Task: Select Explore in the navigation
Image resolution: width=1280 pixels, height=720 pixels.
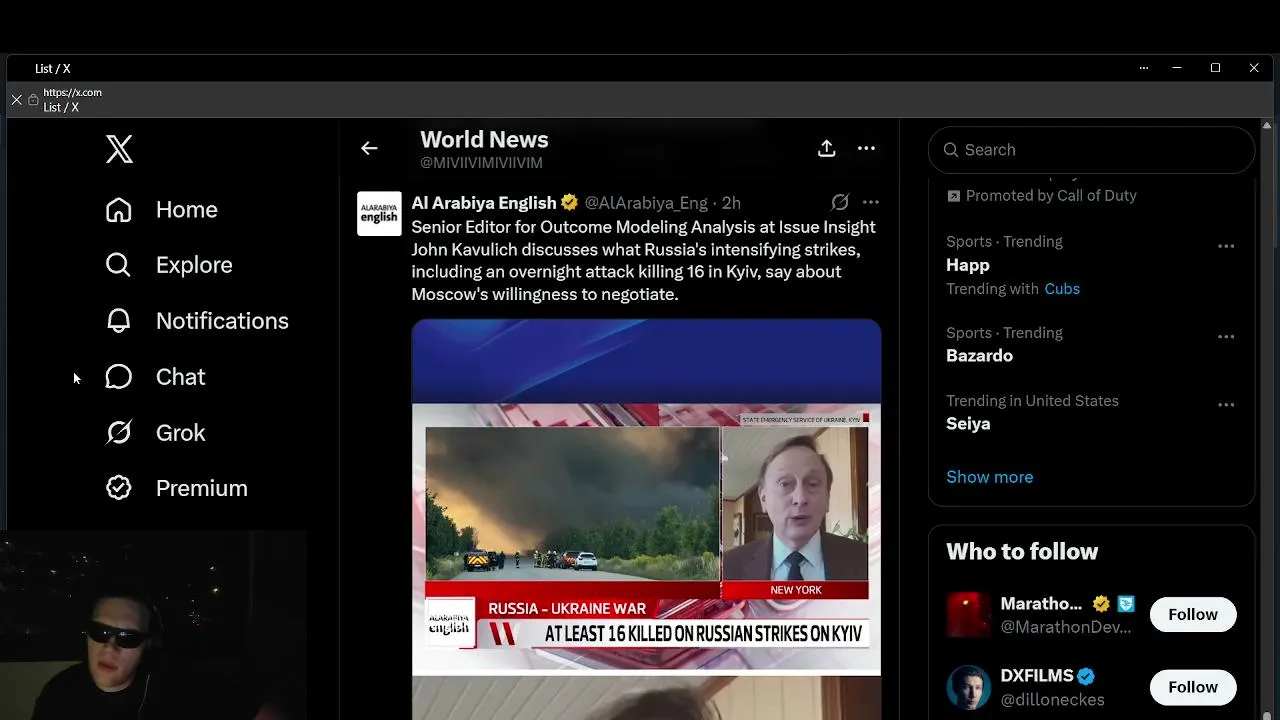Action: (x=194, y=265)
